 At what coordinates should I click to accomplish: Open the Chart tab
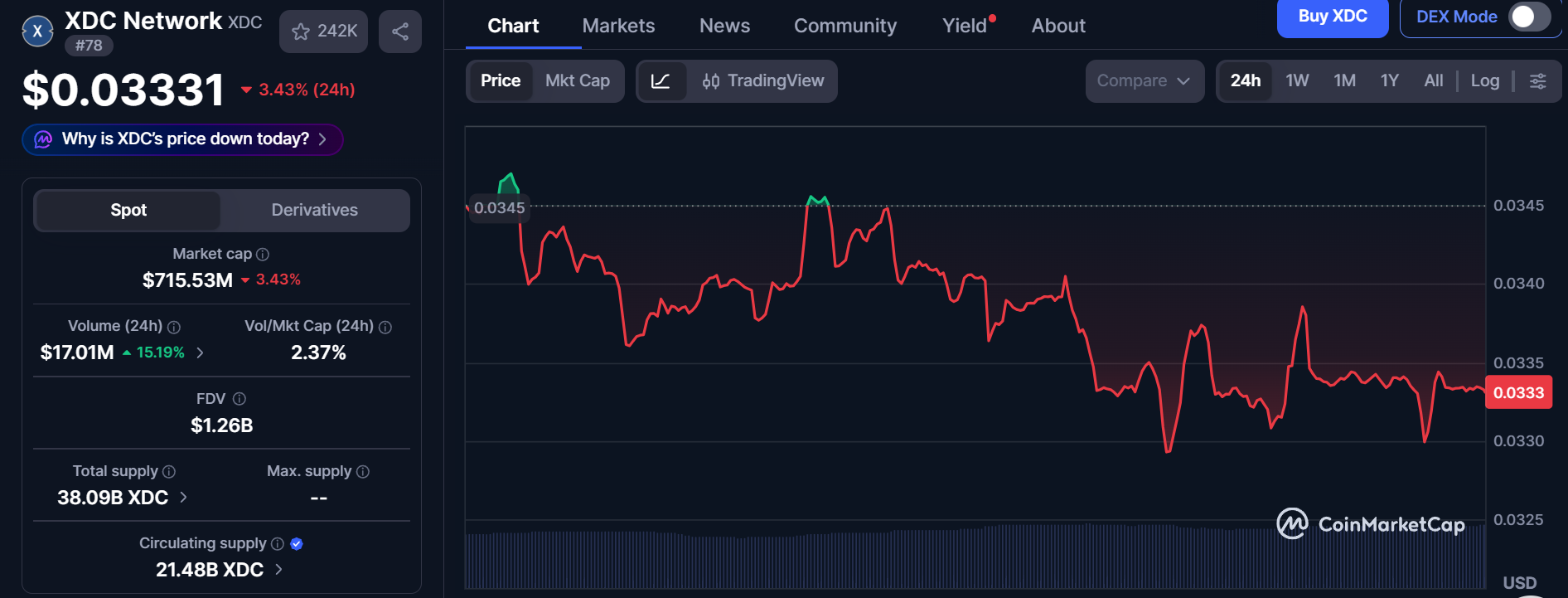pyautogui.click(x=513, y=26)
